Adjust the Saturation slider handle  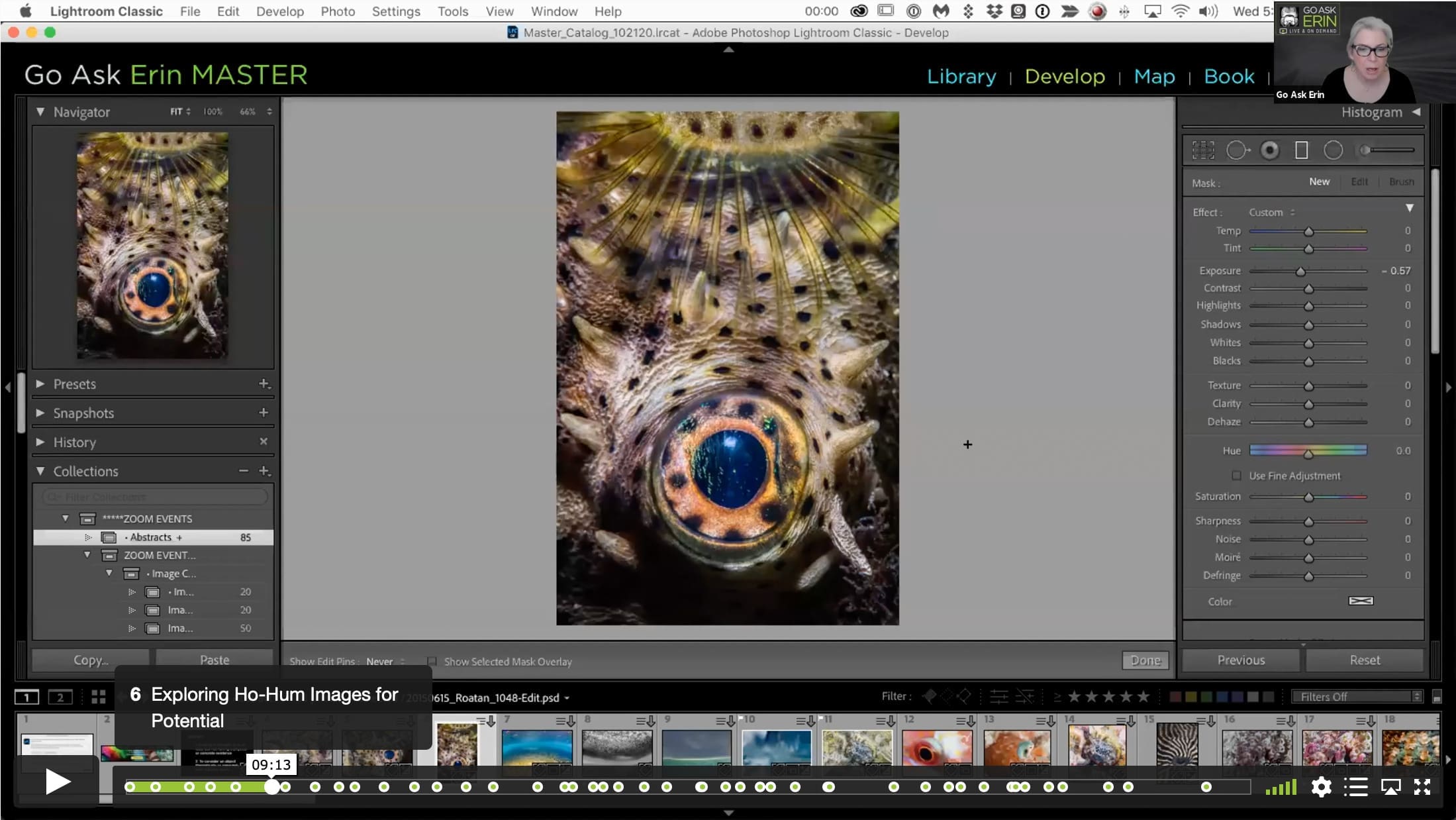pos(1308,497)
